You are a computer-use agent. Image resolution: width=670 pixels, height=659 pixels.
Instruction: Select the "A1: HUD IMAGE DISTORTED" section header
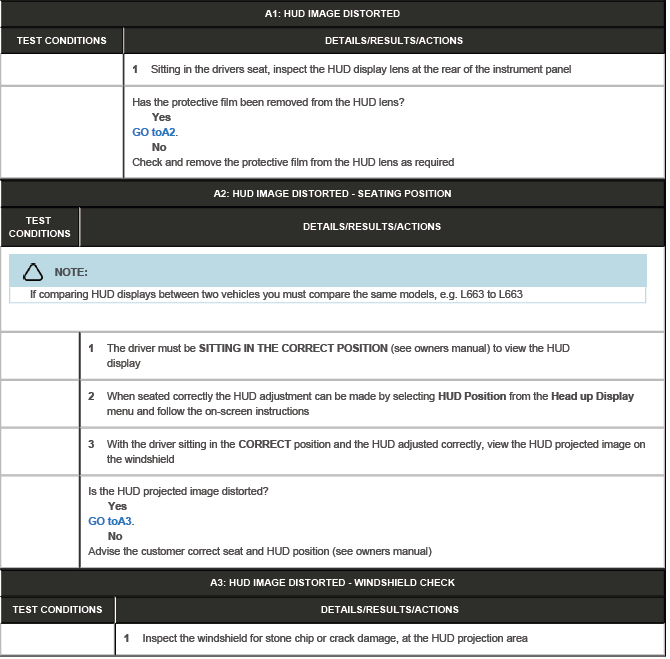[x=332, y=14]
